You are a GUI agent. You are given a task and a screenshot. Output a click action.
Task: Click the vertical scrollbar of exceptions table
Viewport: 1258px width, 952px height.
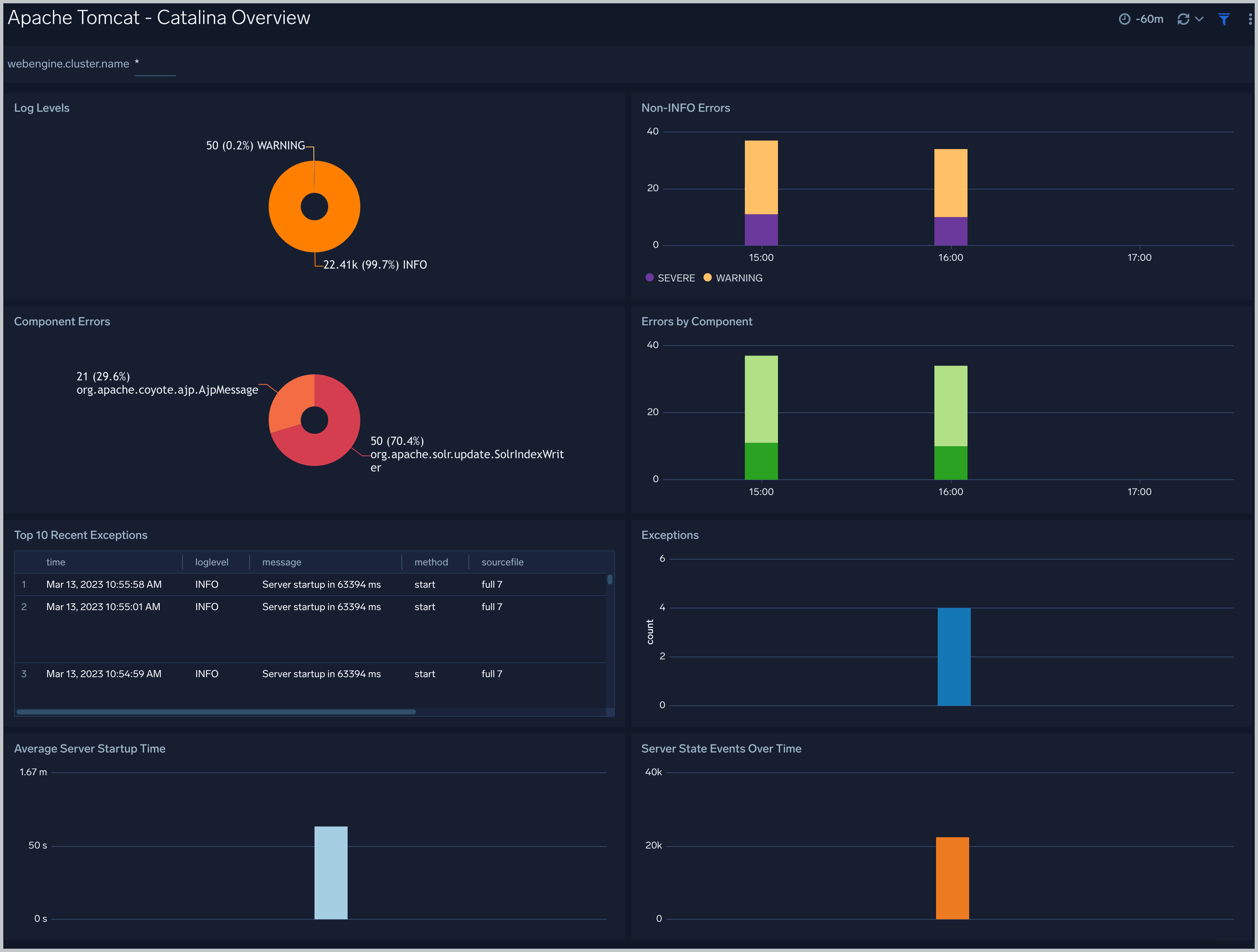click(610, 579)
